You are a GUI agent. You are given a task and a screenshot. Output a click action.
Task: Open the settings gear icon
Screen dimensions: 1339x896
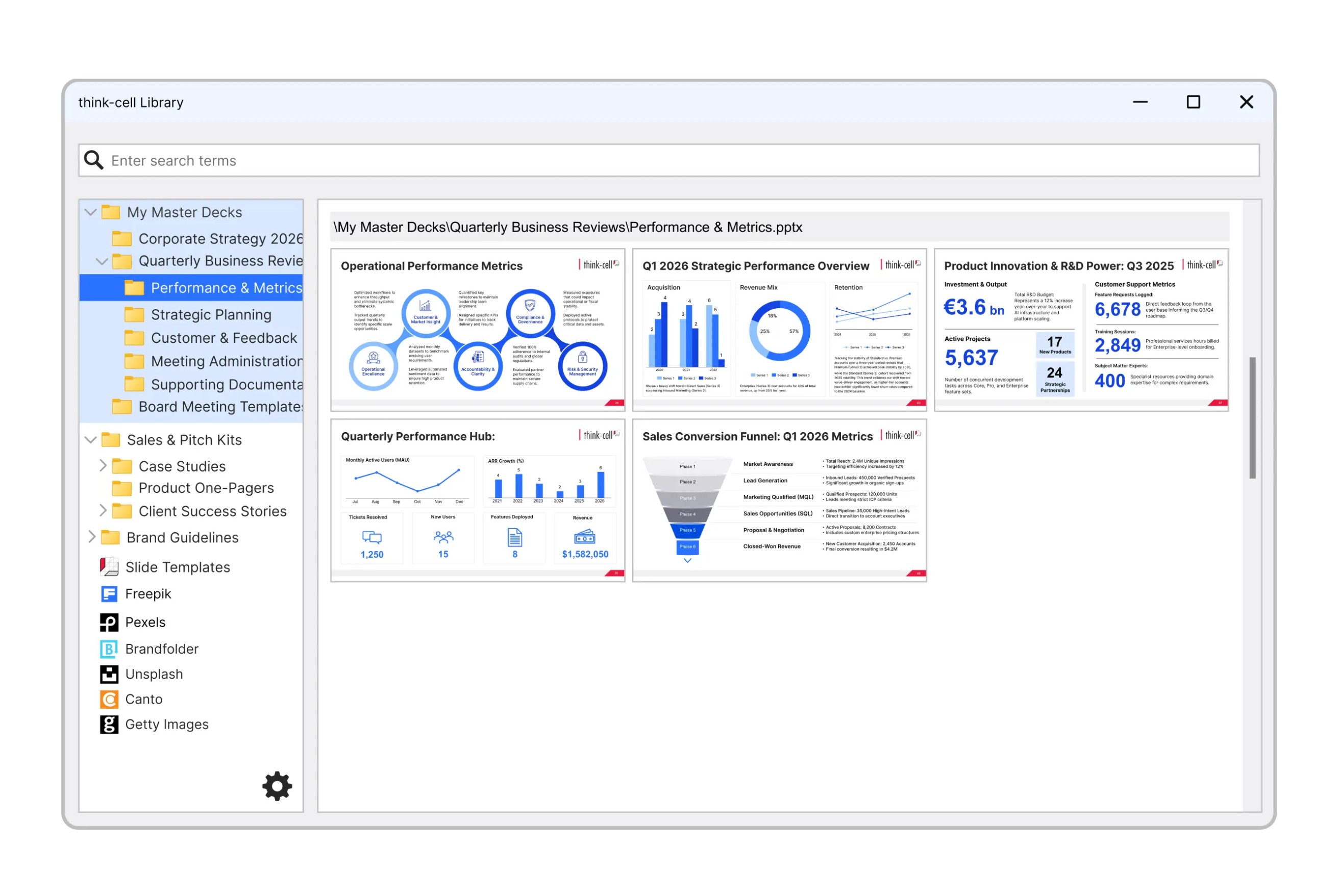(277, 786)
